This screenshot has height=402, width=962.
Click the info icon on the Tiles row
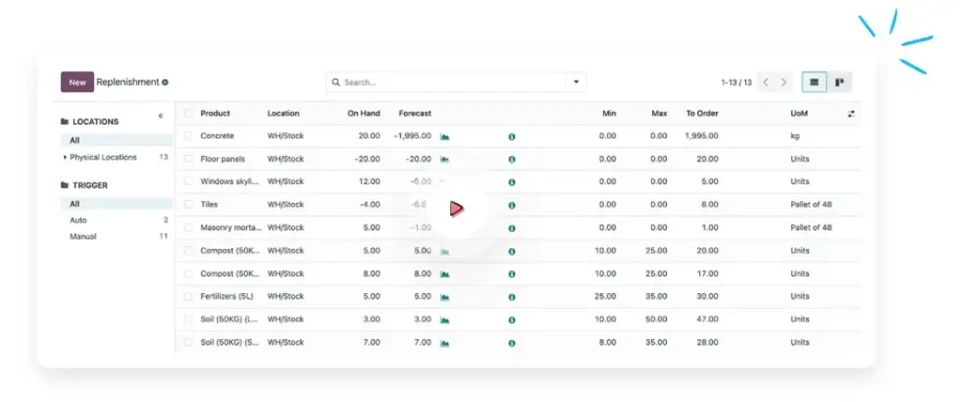pos(511,205)
